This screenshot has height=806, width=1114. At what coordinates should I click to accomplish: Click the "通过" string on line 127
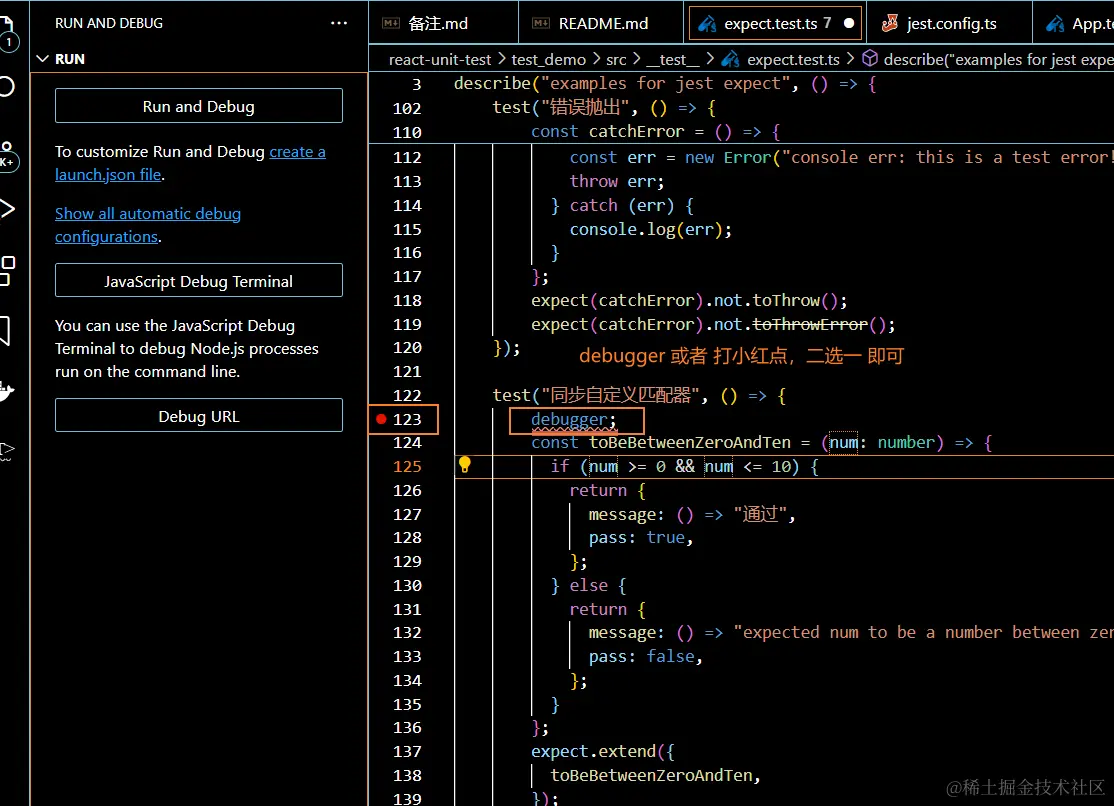pos(759,515)
